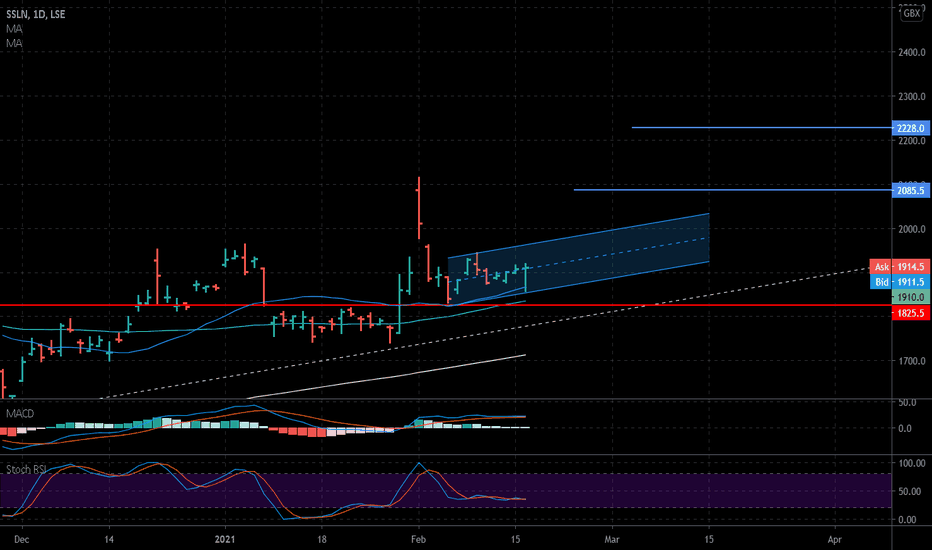Click the GBX currency badge
Image resolution: width=932 pixels, height=550 pixels.
(912, 13)
